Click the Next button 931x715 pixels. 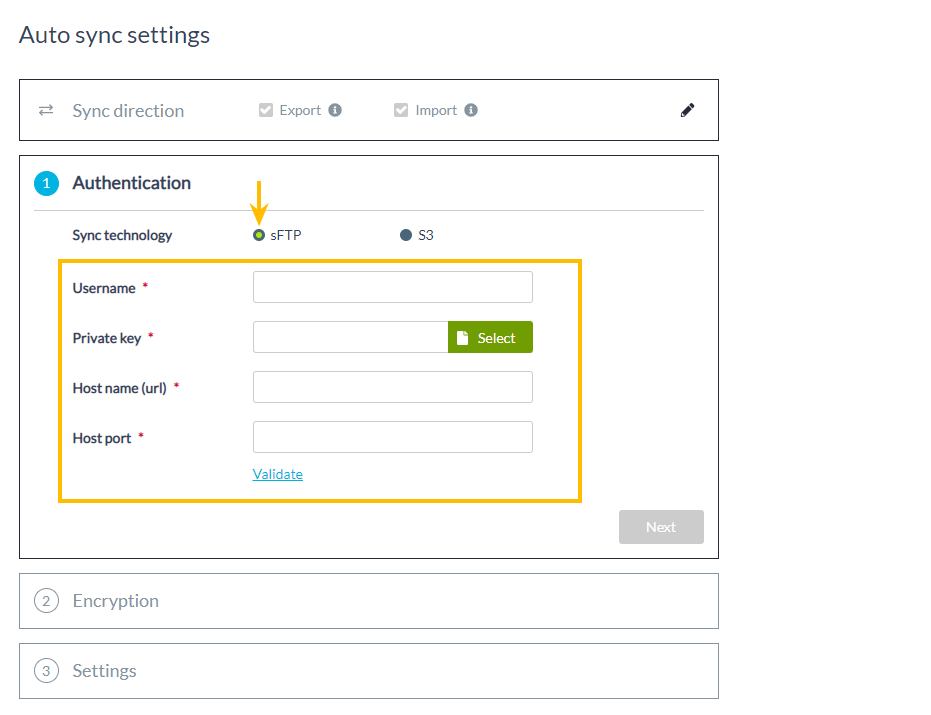[661, 527]
